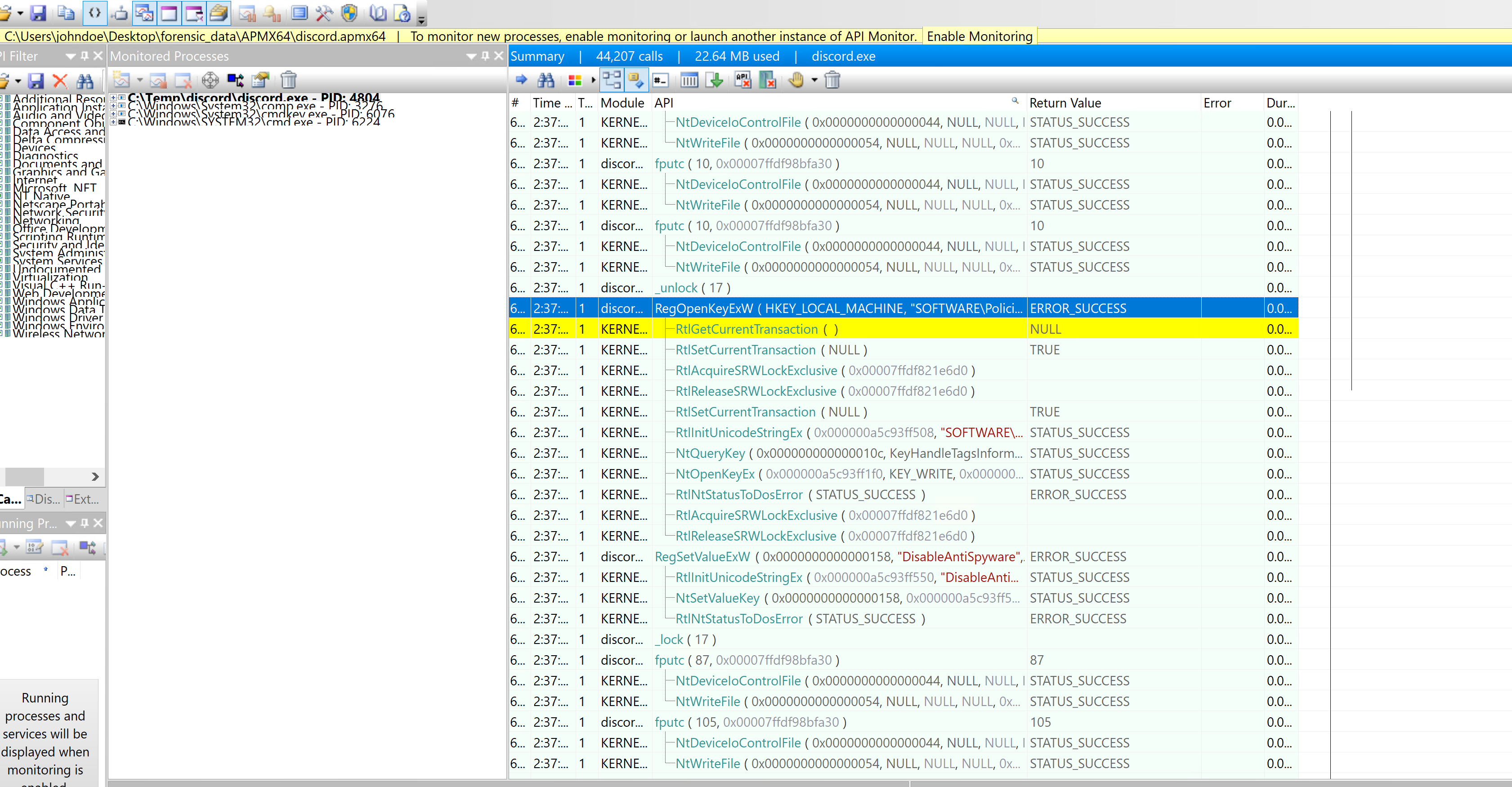Image resolution: width=1512 pixels, height=787 pixels.
Task: Pin the API Filter panel
Action: point(85,56)
